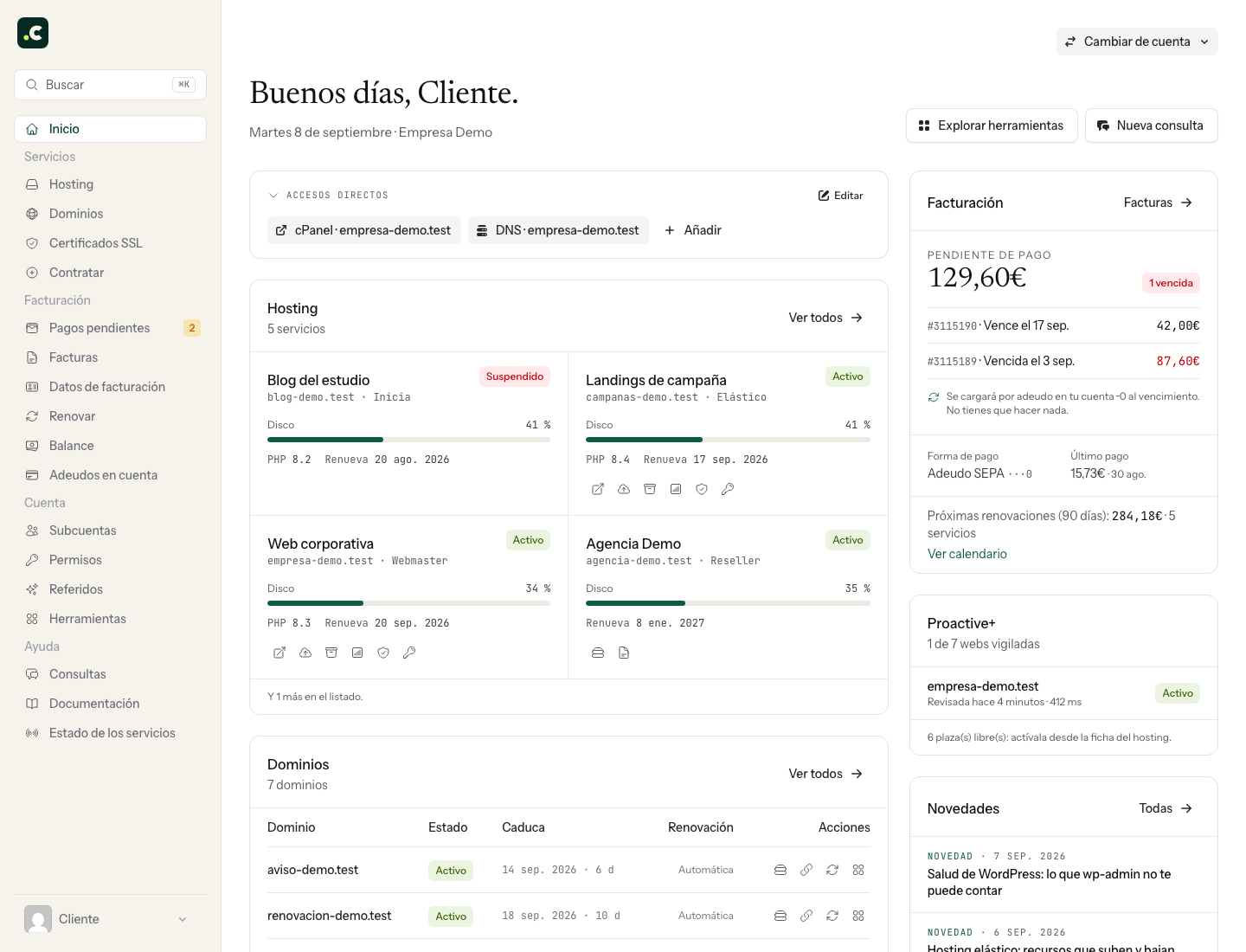
Task: Click archive box icon on Landings de campaña
Action: pyautogui.click(x=650, y=489)
